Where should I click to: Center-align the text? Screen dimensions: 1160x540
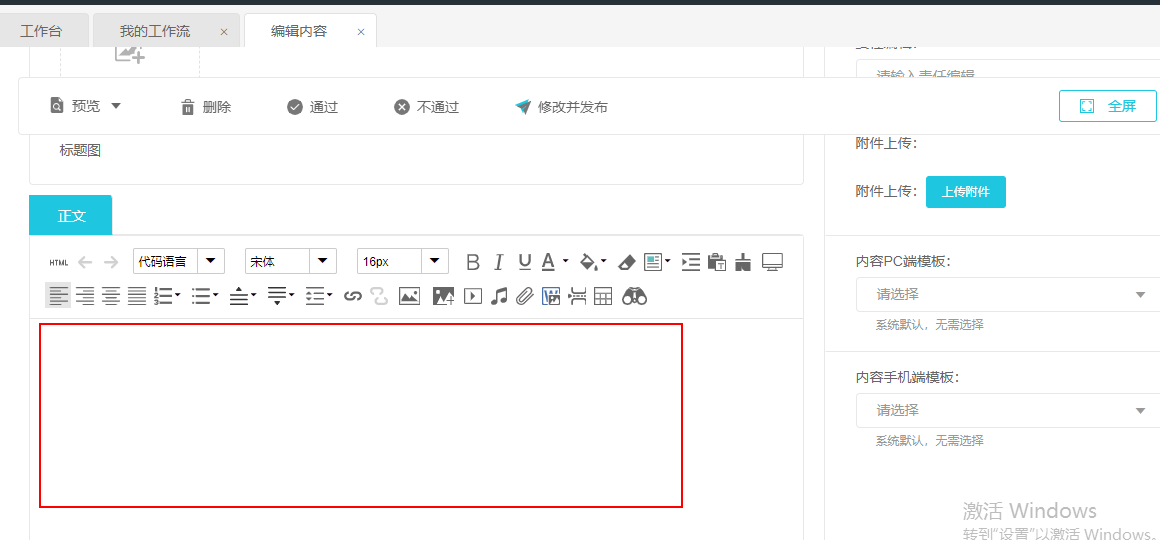click(111, 297)
